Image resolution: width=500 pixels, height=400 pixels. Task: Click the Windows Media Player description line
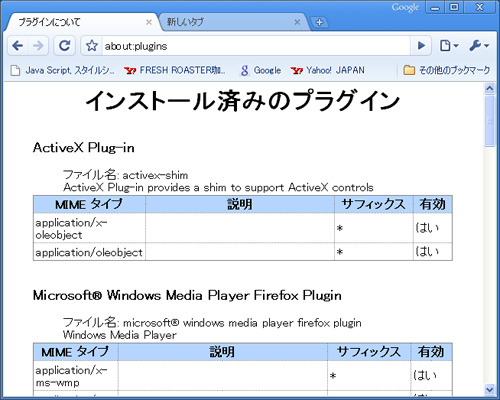120,335
